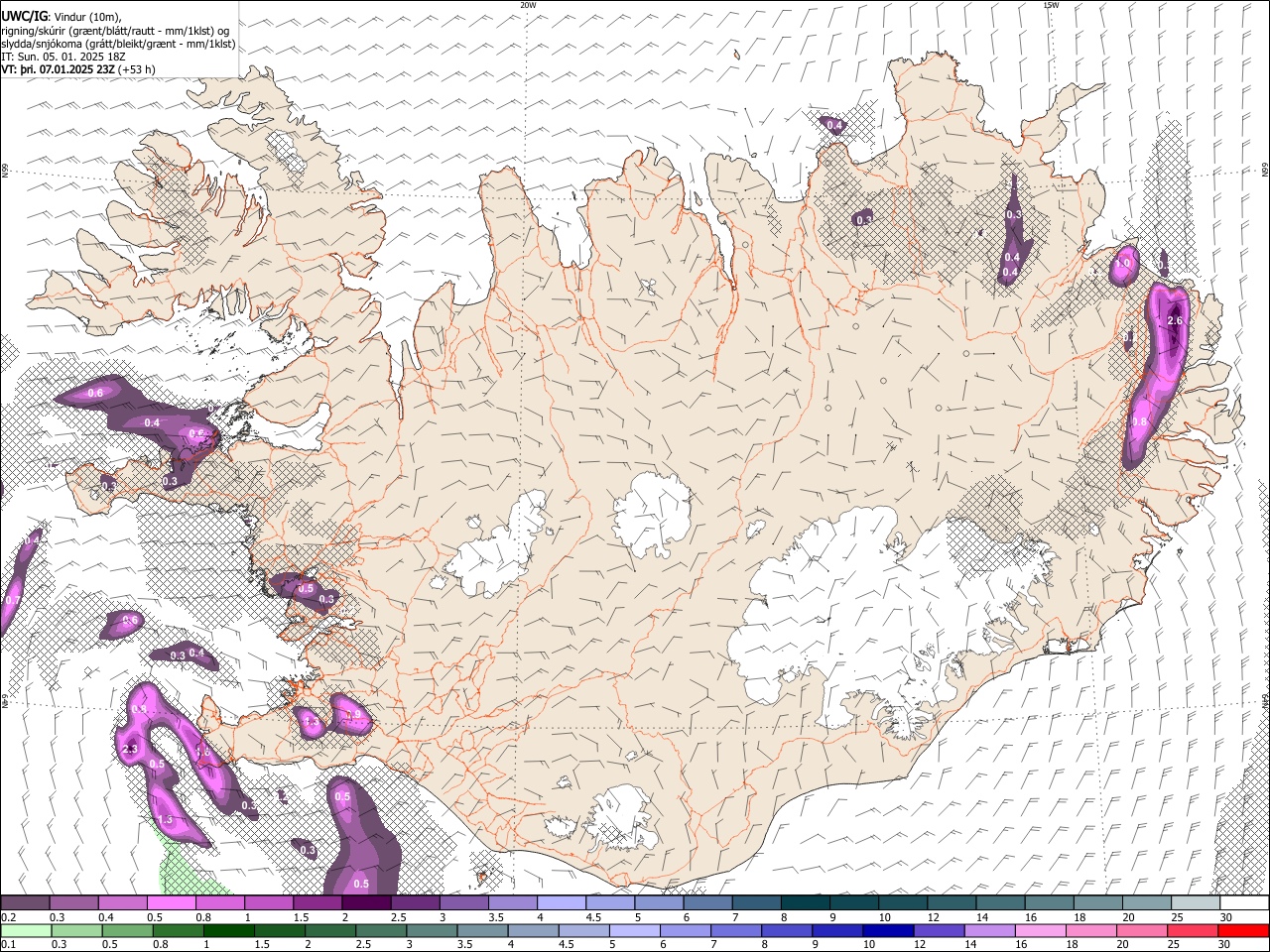The height and width of the screenshot is (952, 1270).
Task: Click the "0.2" label in the upper legend
Action: click(8, 917)
